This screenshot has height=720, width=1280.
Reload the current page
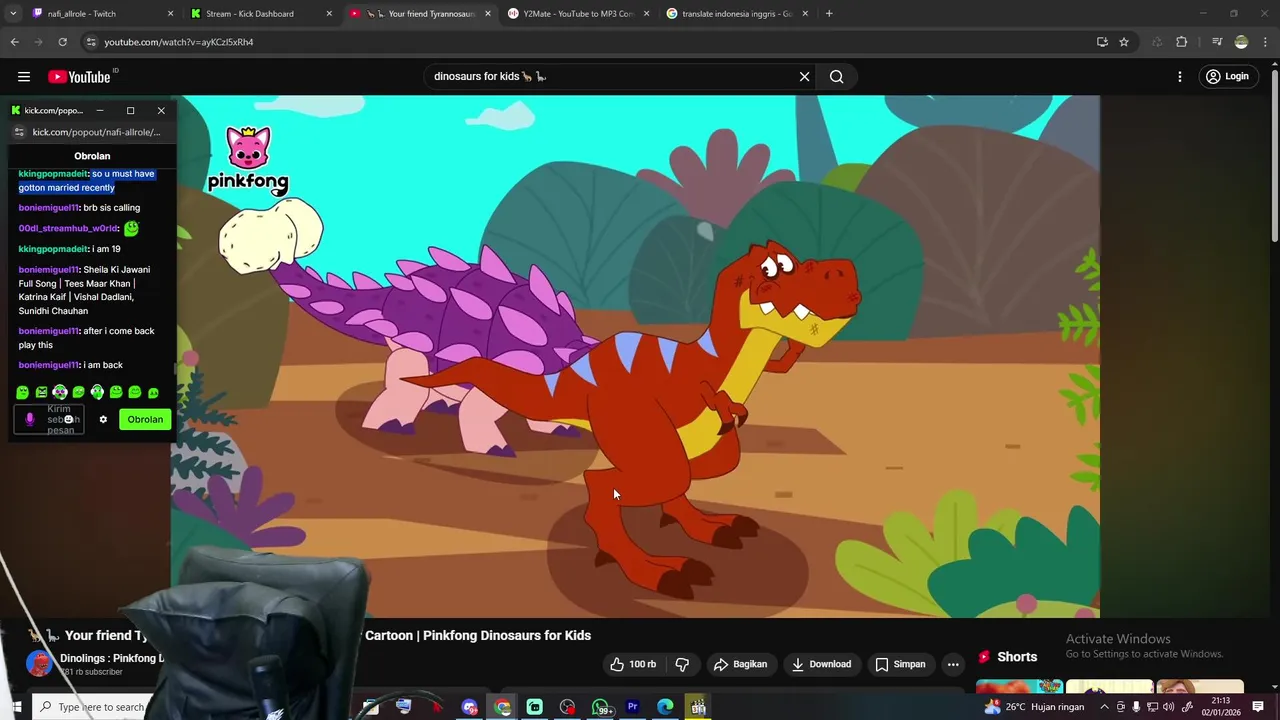pos(62,42)
